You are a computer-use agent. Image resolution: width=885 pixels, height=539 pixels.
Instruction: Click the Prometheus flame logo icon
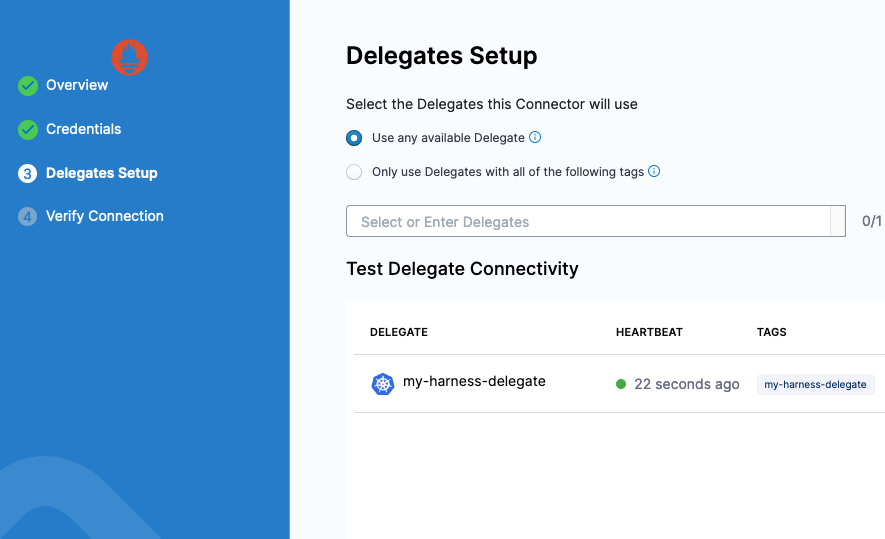point(129,57)
